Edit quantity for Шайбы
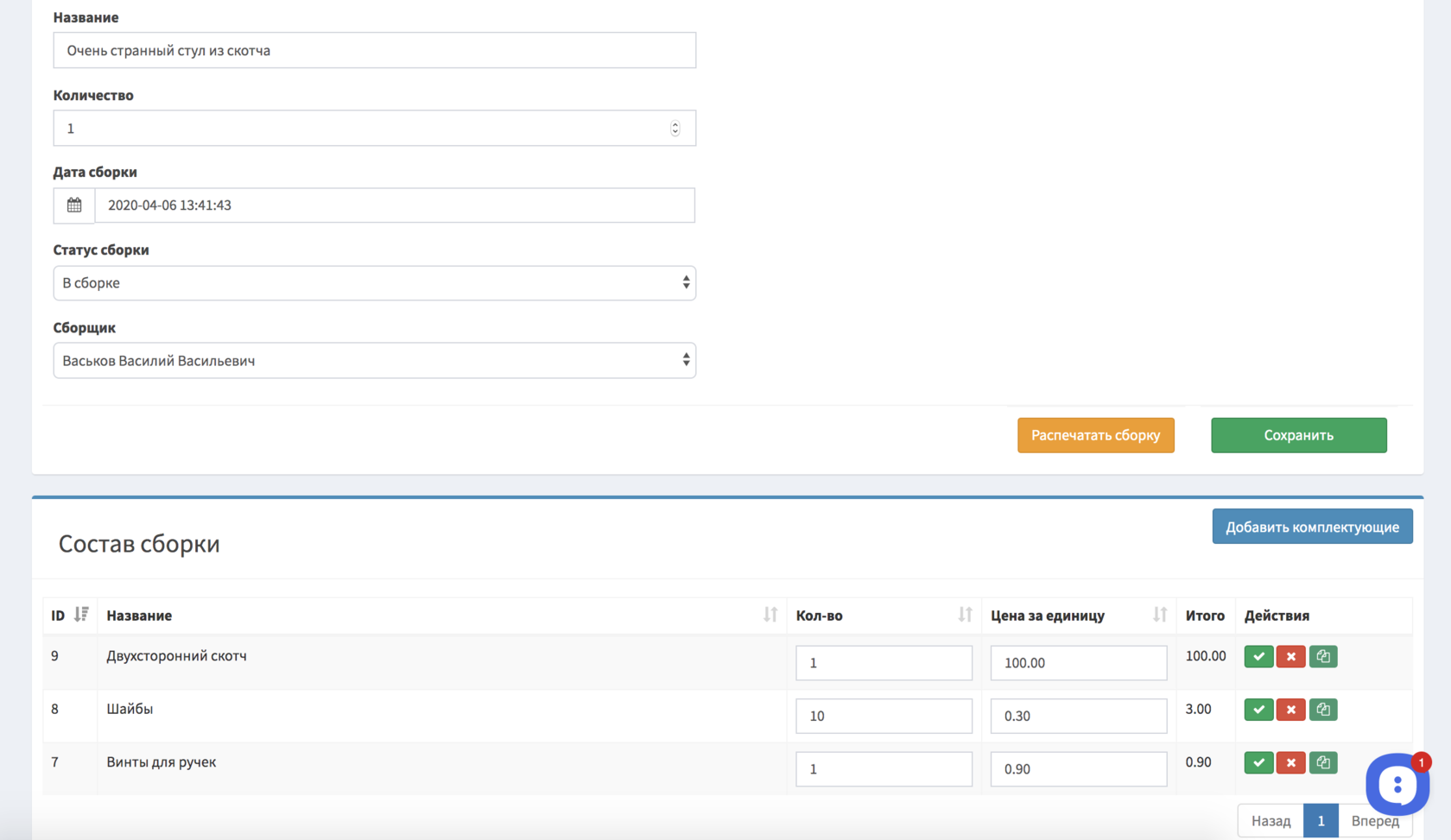This screenshot has width=1451, height=840. click(884, 716)
